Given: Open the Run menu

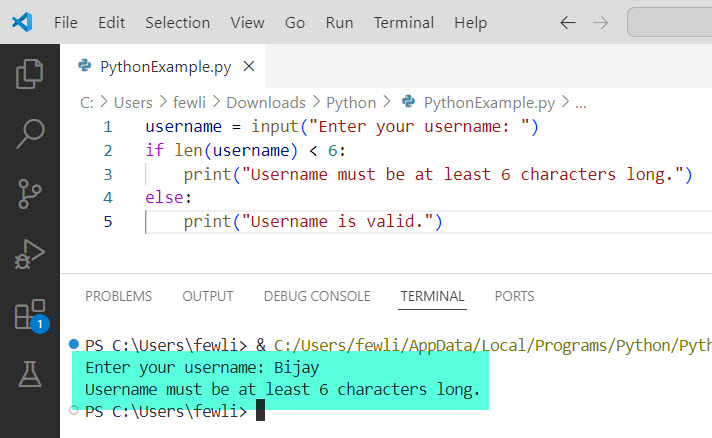Looking at the screenshot, I should tap(339, 22).
